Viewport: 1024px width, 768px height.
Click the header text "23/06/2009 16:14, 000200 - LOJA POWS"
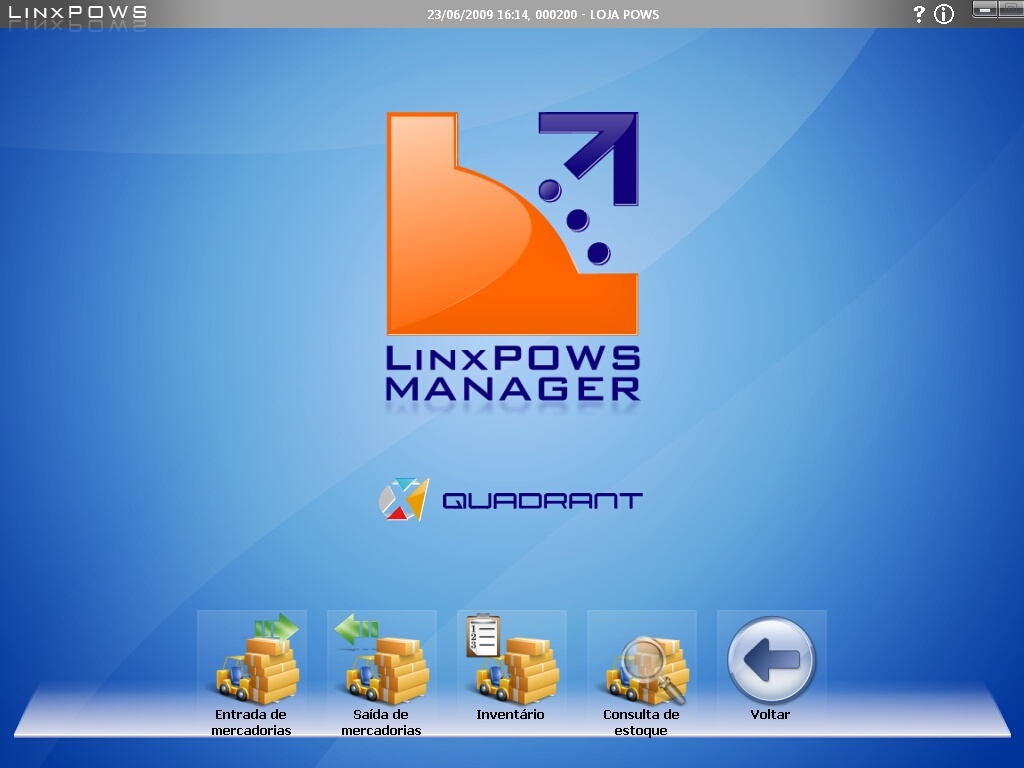[543, 14]
